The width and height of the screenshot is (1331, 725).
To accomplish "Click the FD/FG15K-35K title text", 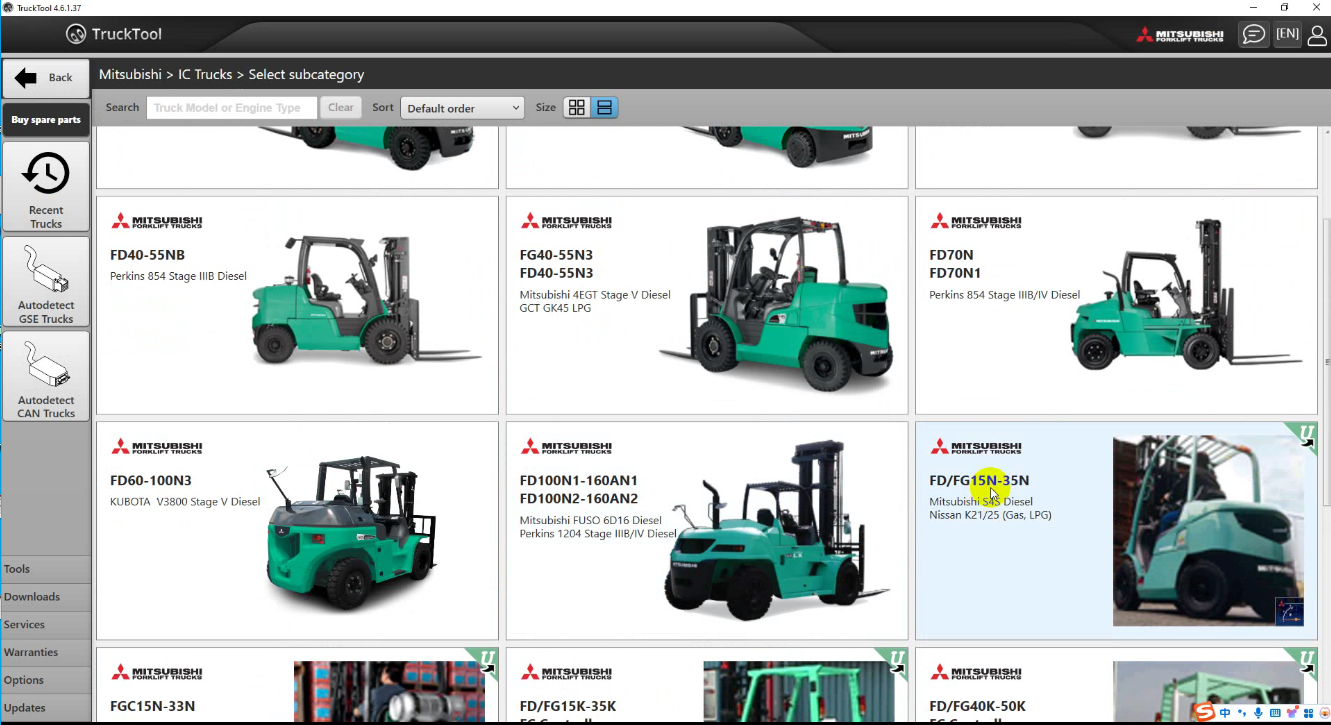I will (x=568, y=706).
